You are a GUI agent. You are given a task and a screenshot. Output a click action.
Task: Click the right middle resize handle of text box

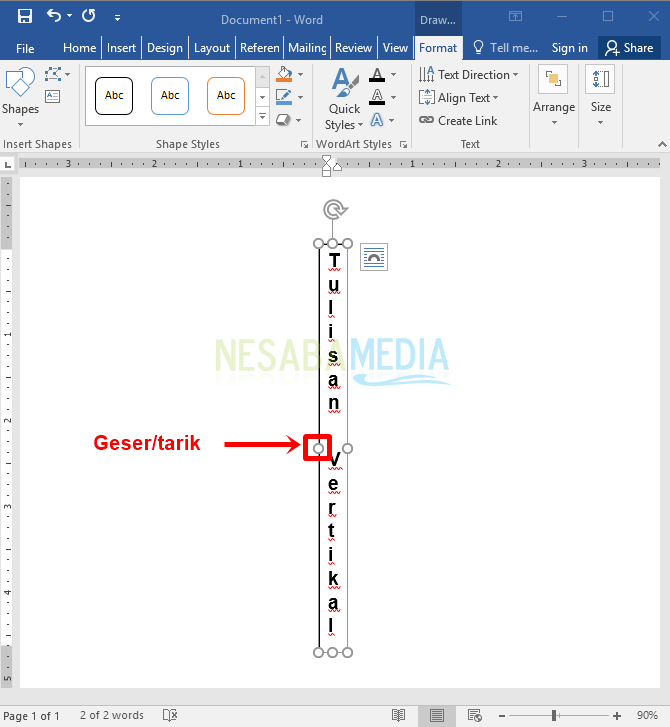(347, 448)
